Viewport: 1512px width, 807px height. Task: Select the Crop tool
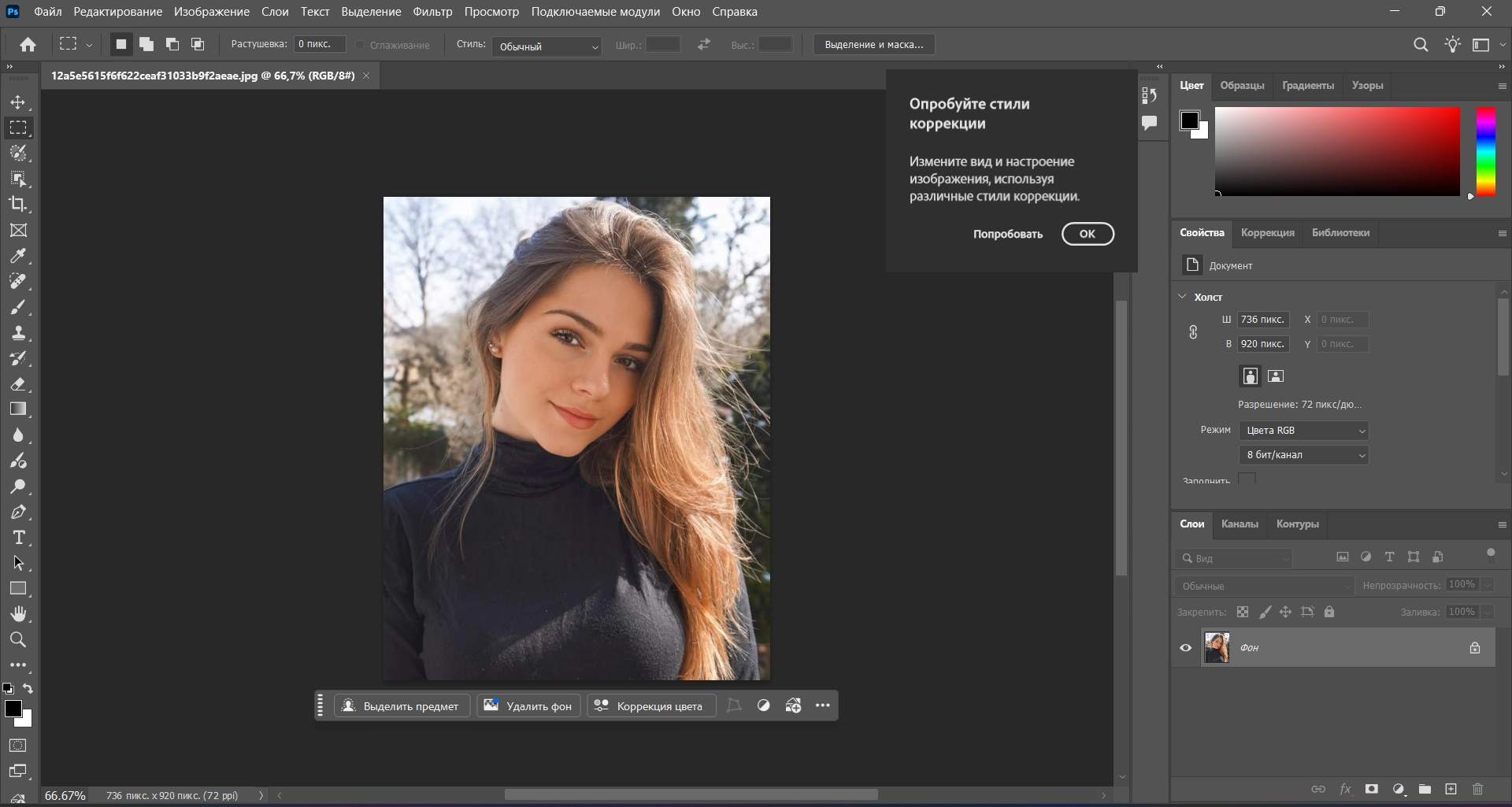point(18,204)
